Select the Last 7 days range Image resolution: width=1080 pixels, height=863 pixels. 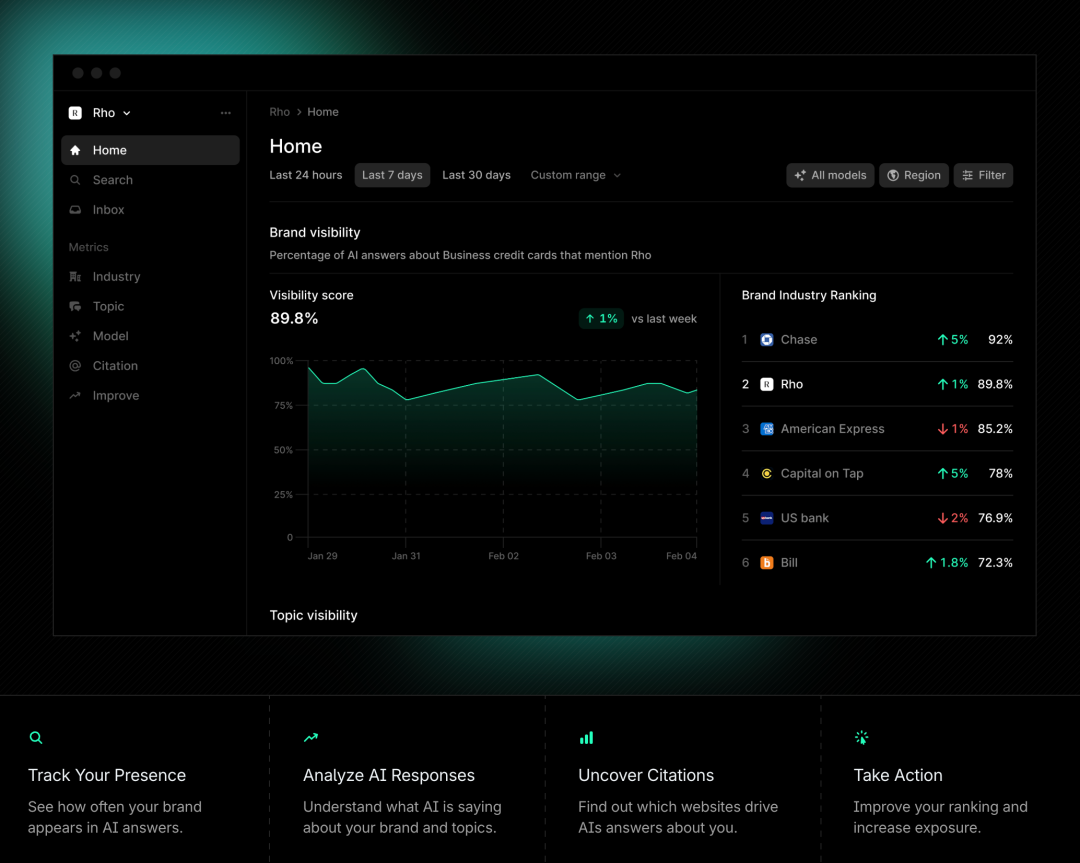click(392, 175)
